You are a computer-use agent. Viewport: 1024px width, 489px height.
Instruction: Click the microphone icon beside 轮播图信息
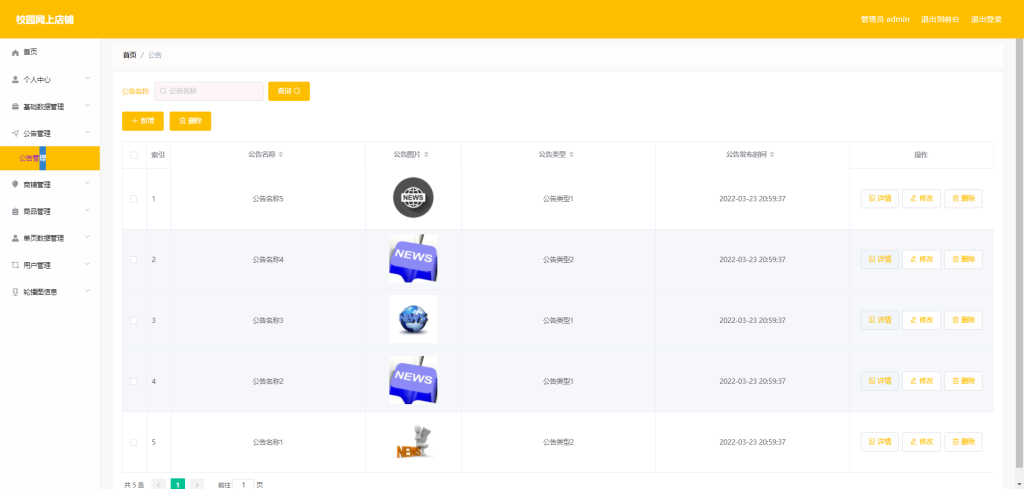pos(15,292)
